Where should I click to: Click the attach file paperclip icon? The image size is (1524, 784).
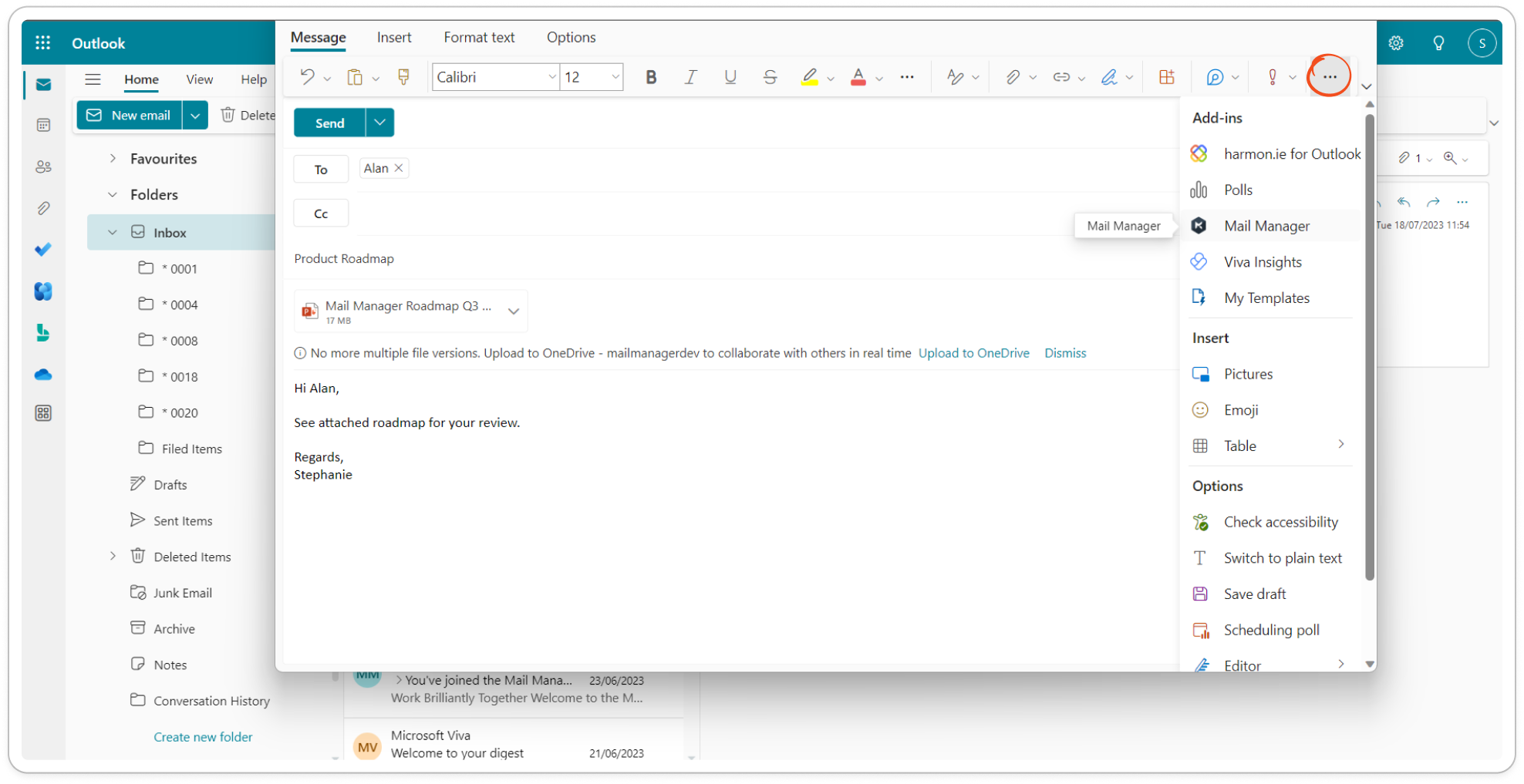(1013, 77)
